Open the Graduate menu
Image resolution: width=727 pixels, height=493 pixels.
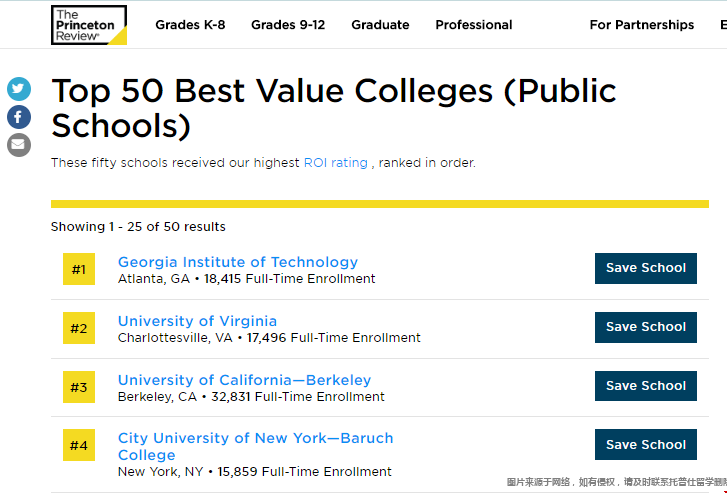[380, 25]
